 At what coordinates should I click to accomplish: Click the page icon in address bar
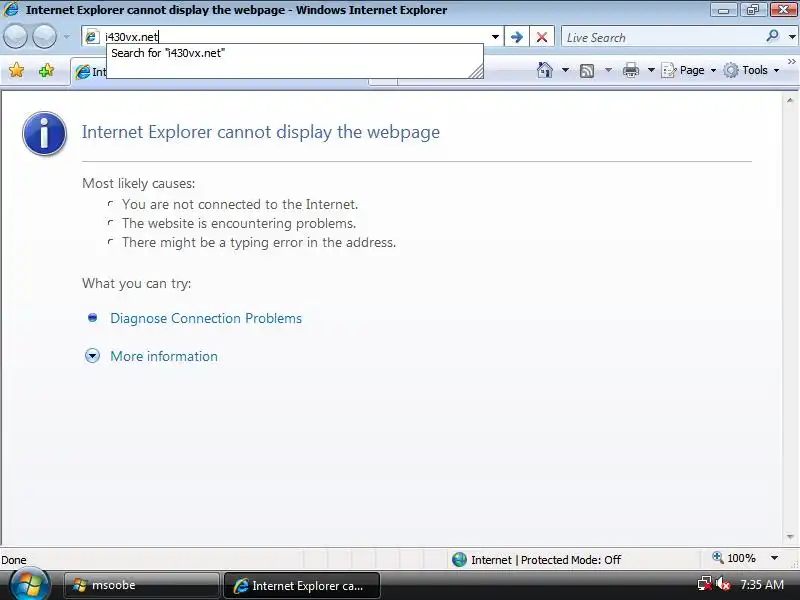pyautogui.click(x=92, y=37)
